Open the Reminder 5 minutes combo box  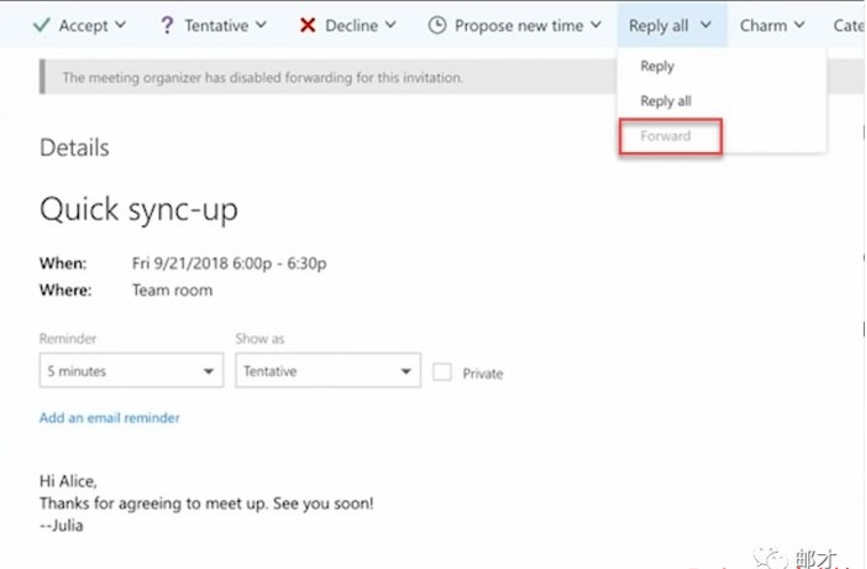point(131,371)
